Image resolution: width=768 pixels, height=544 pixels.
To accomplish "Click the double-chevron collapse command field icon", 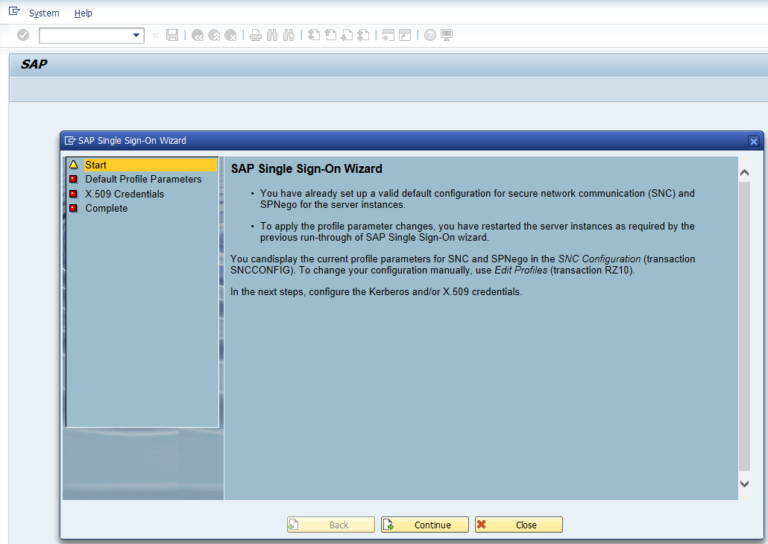I will coord(155,35).
